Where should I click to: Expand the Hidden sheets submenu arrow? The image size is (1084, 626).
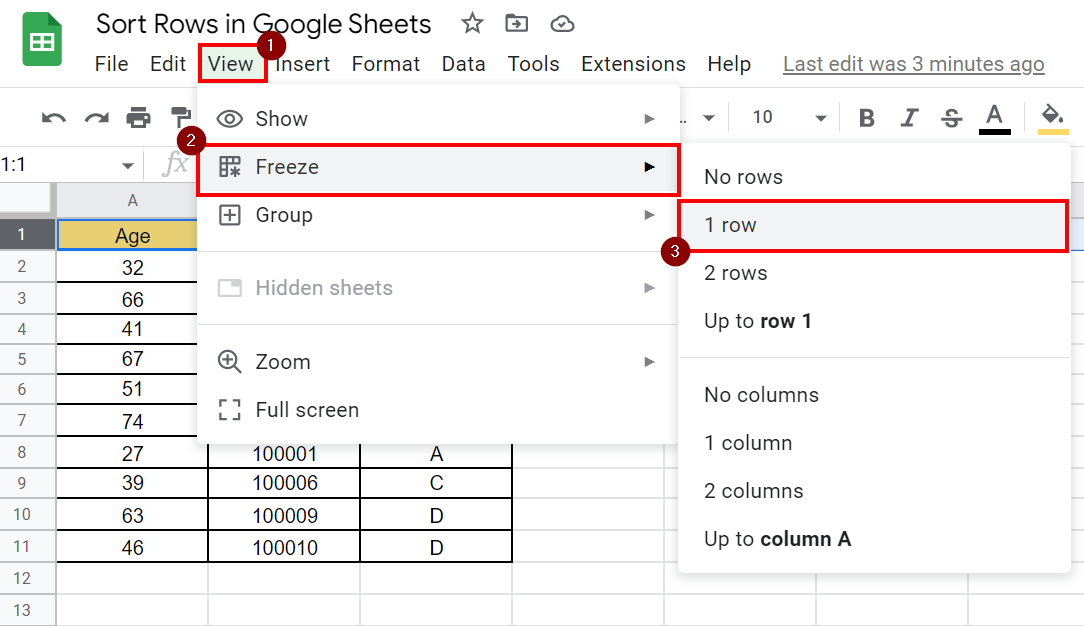point(649,287)
